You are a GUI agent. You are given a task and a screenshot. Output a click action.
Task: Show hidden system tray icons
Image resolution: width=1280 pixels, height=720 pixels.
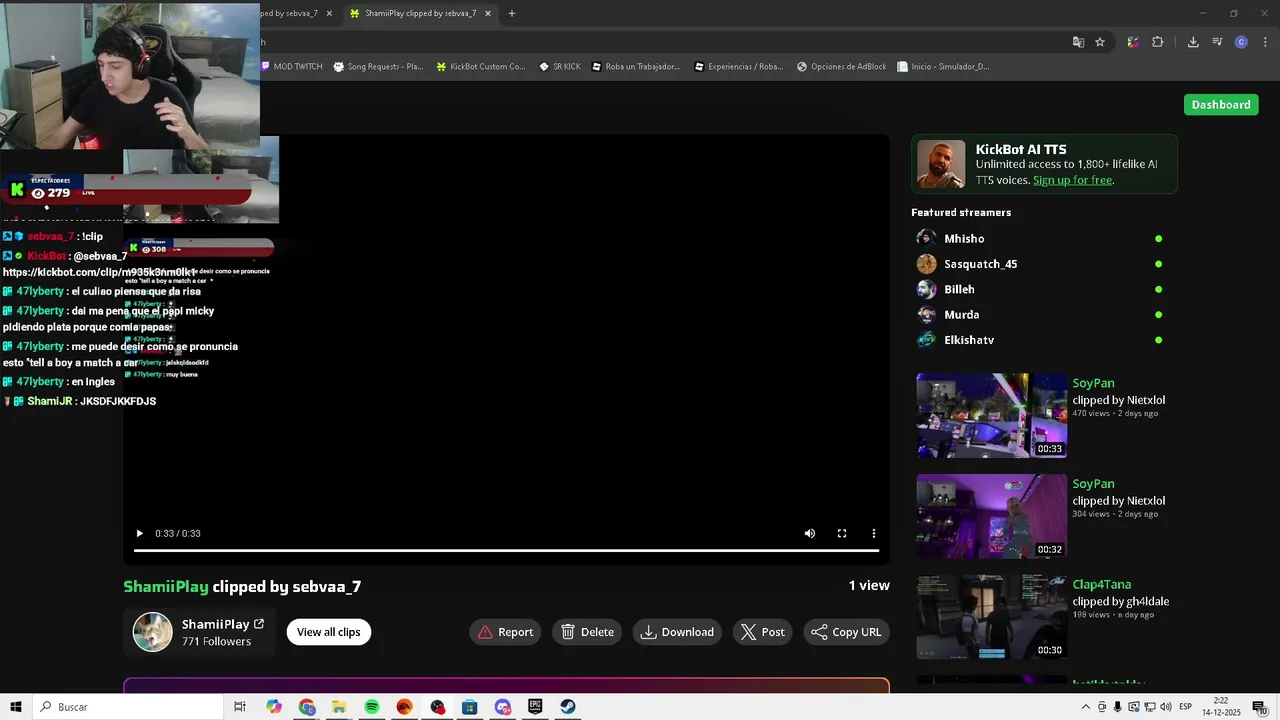coord(1086,707)
